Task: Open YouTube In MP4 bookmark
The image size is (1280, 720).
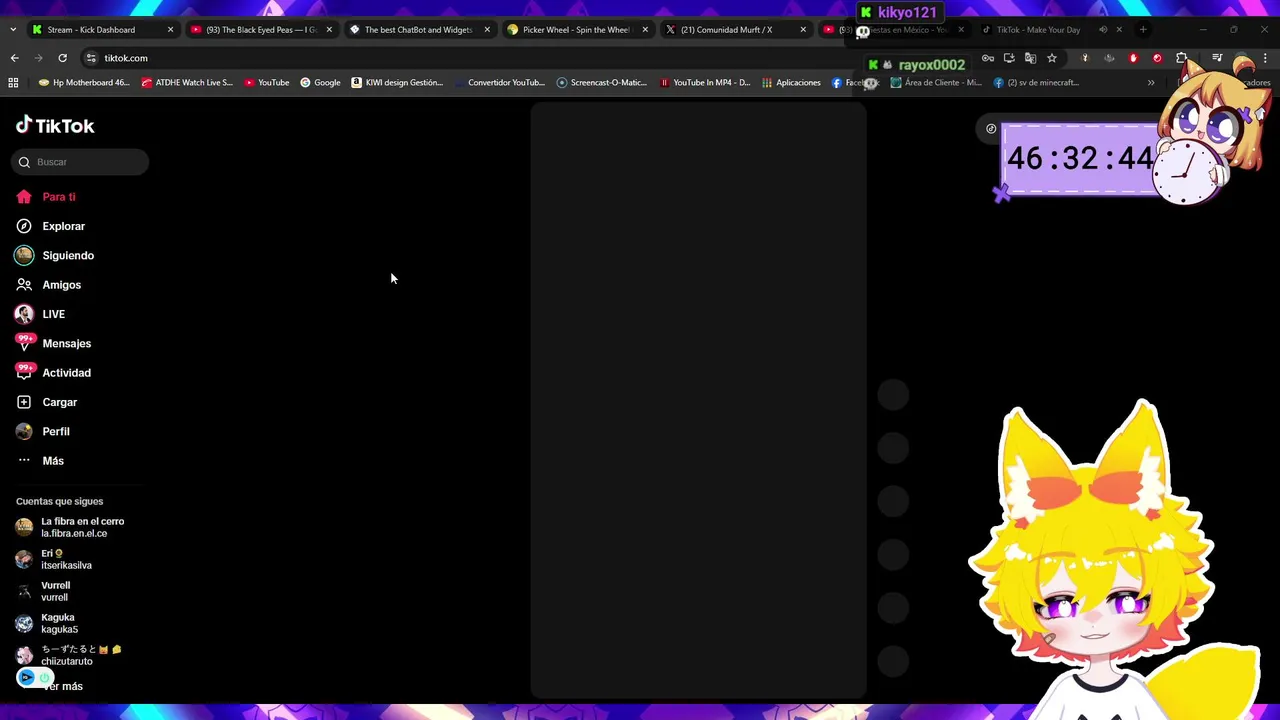Action: pos(705,83)
